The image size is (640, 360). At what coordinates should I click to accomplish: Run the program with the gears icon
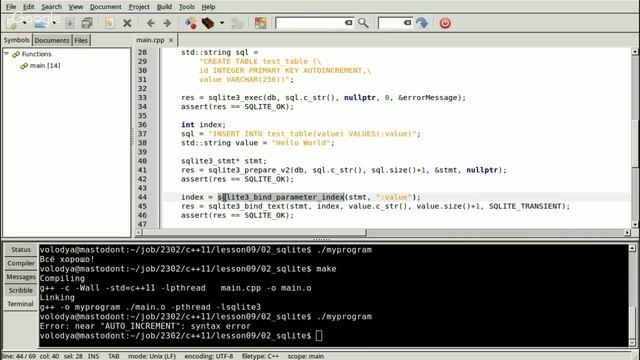(237, 23)
